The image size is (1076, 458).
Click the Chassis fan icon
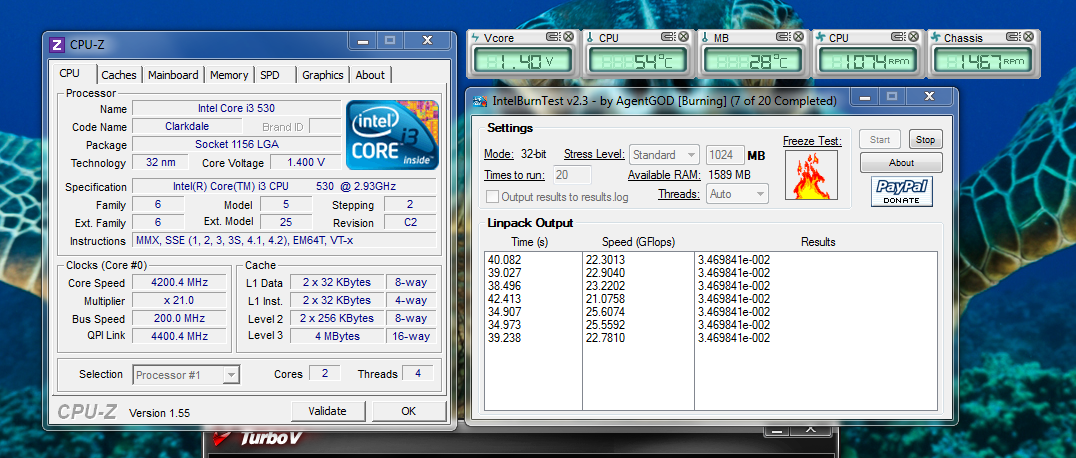[936, 38]
